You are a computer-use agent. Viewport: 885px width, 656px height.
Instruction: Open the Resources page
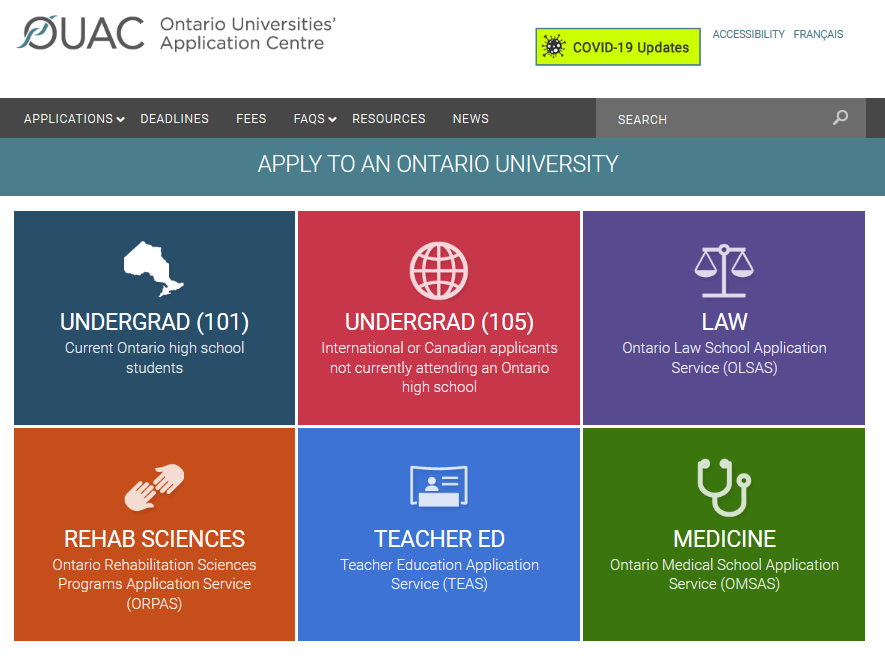(x=389, y=119)
